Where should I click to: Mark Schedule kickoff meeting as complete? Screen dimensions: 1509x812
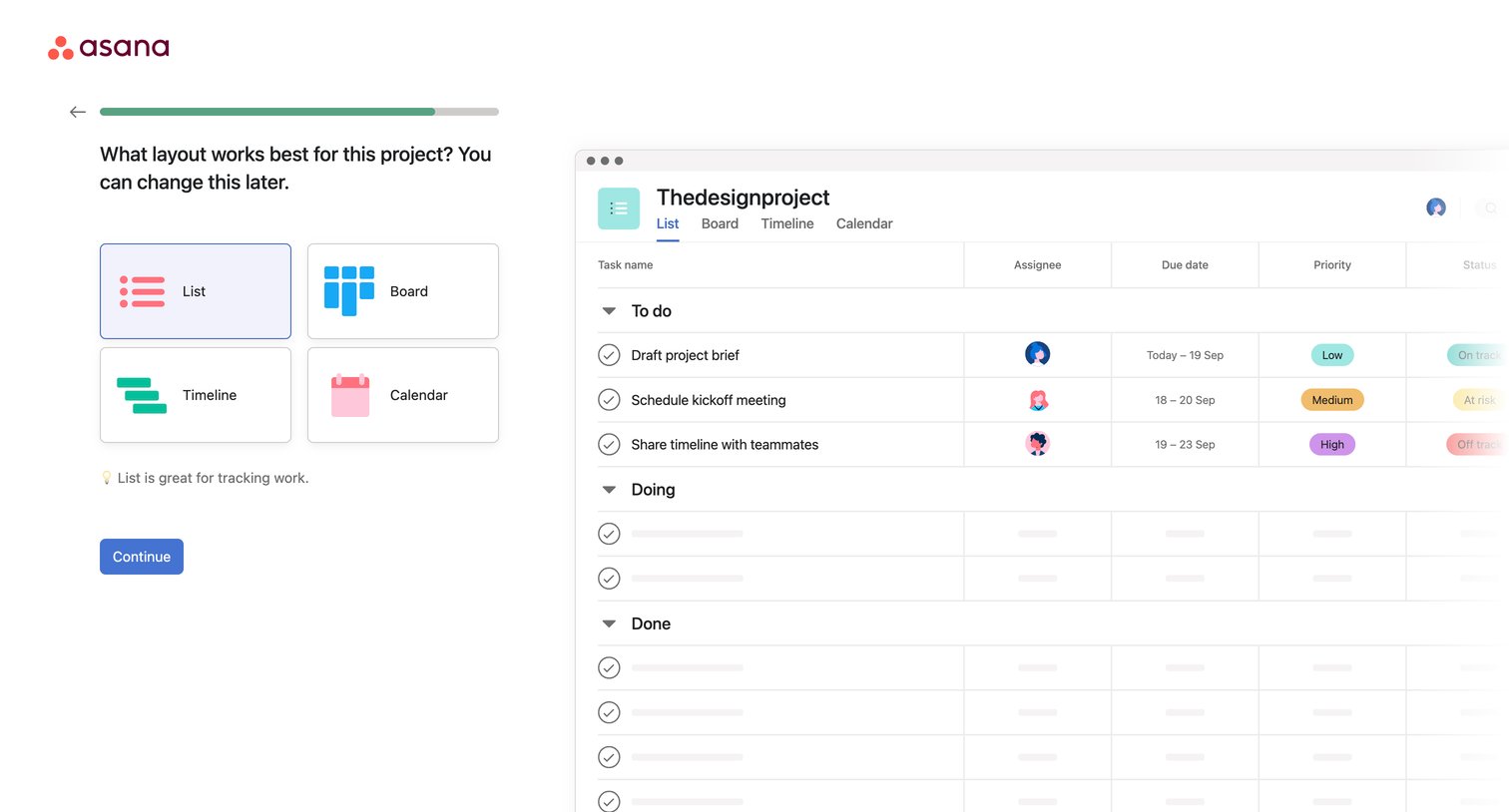coord(609,400)
